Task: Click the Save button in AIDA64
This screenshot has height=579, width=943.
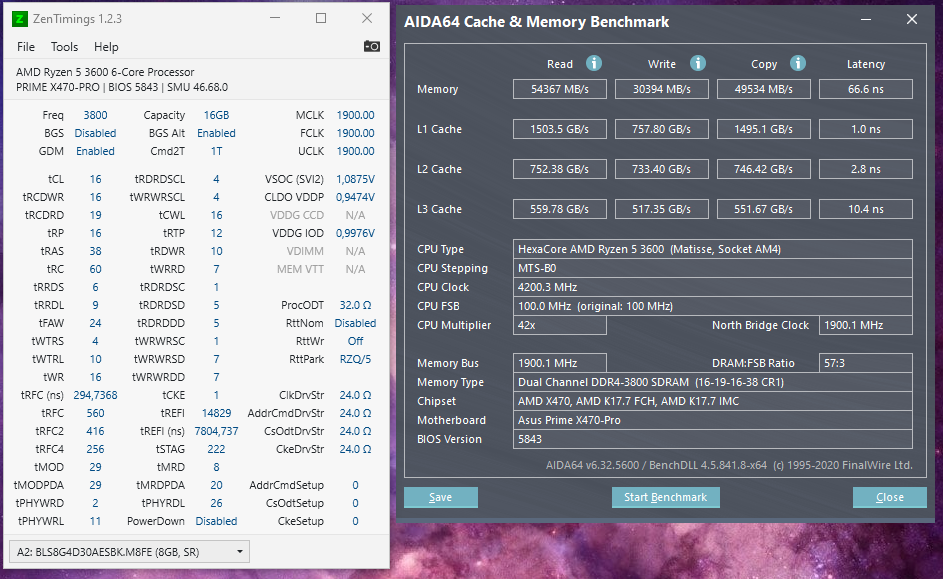Action: (x=441, y=497)
